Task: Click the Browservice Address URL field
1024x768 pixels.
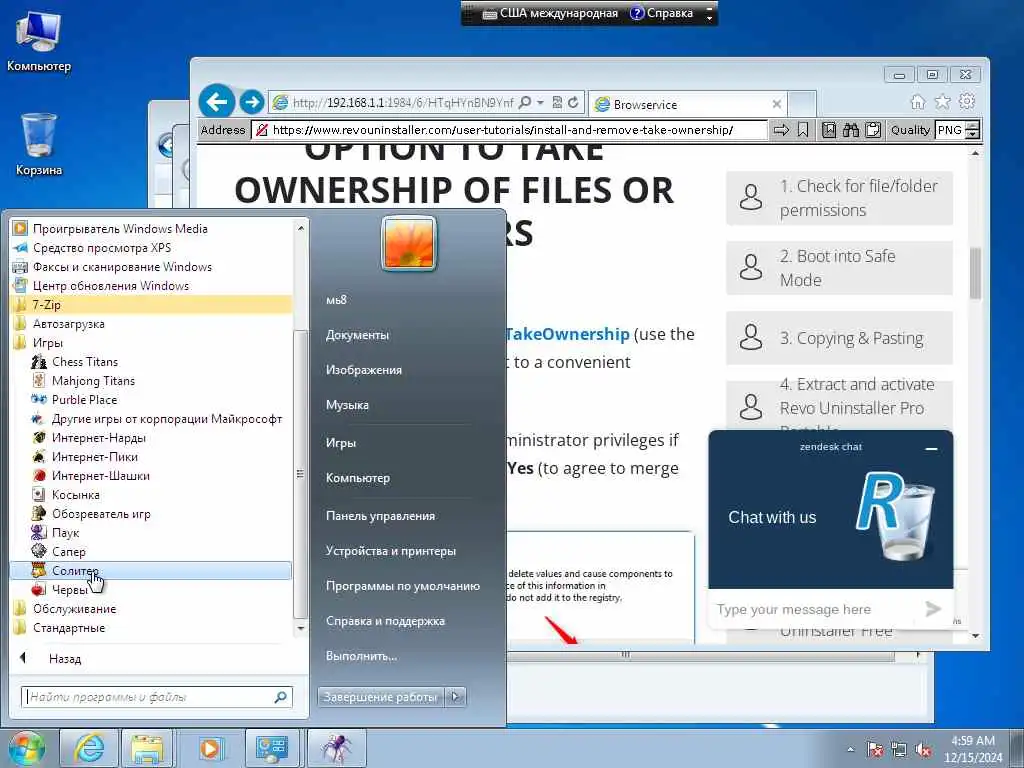Action: pos(509,130)
